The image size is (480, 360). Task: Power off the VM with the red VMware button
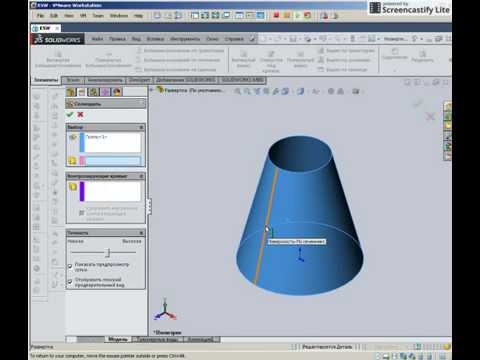coord(276,15)
